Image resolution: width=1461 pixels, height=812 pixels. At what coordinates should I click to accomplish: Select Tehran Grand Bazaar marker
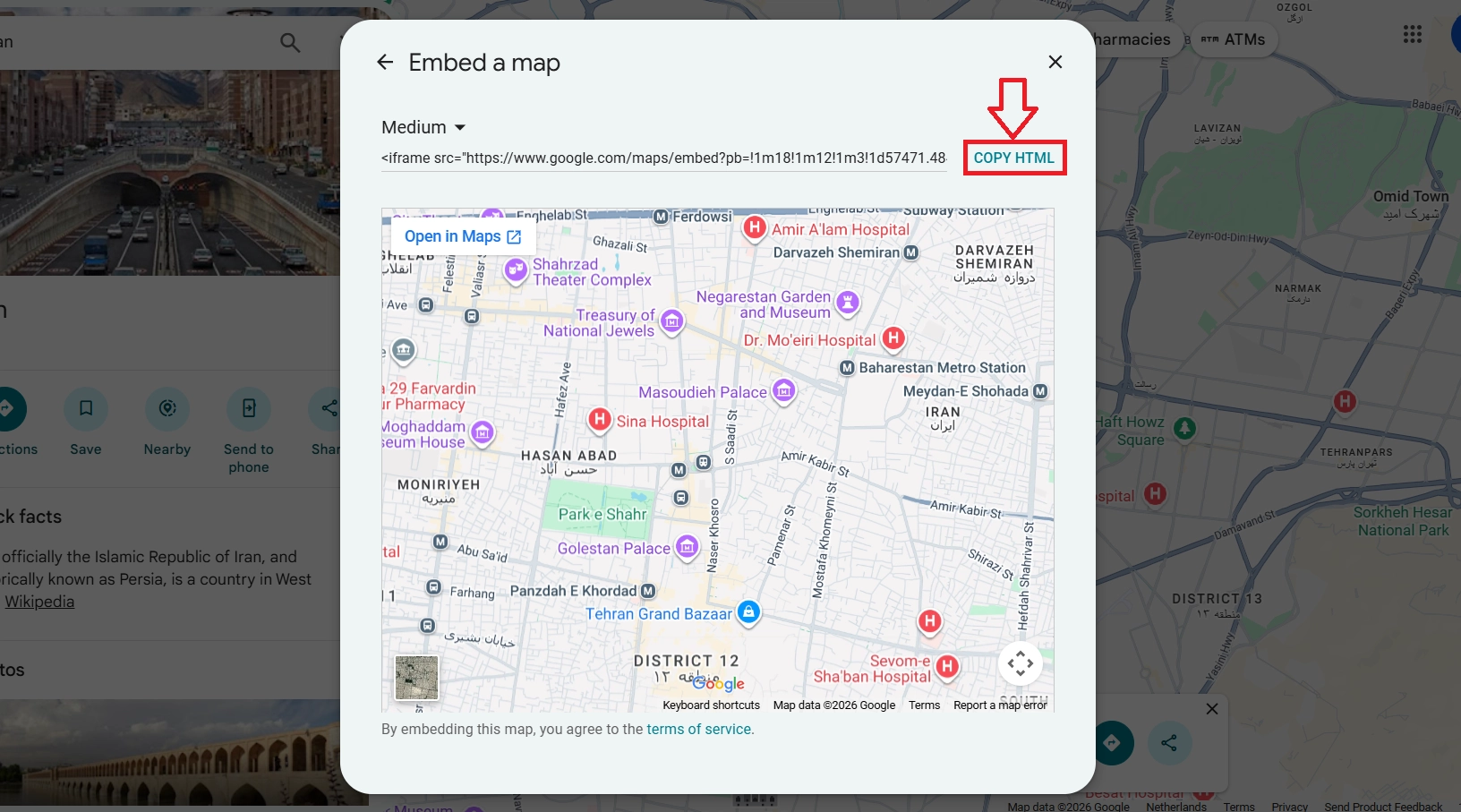[749, 612]
